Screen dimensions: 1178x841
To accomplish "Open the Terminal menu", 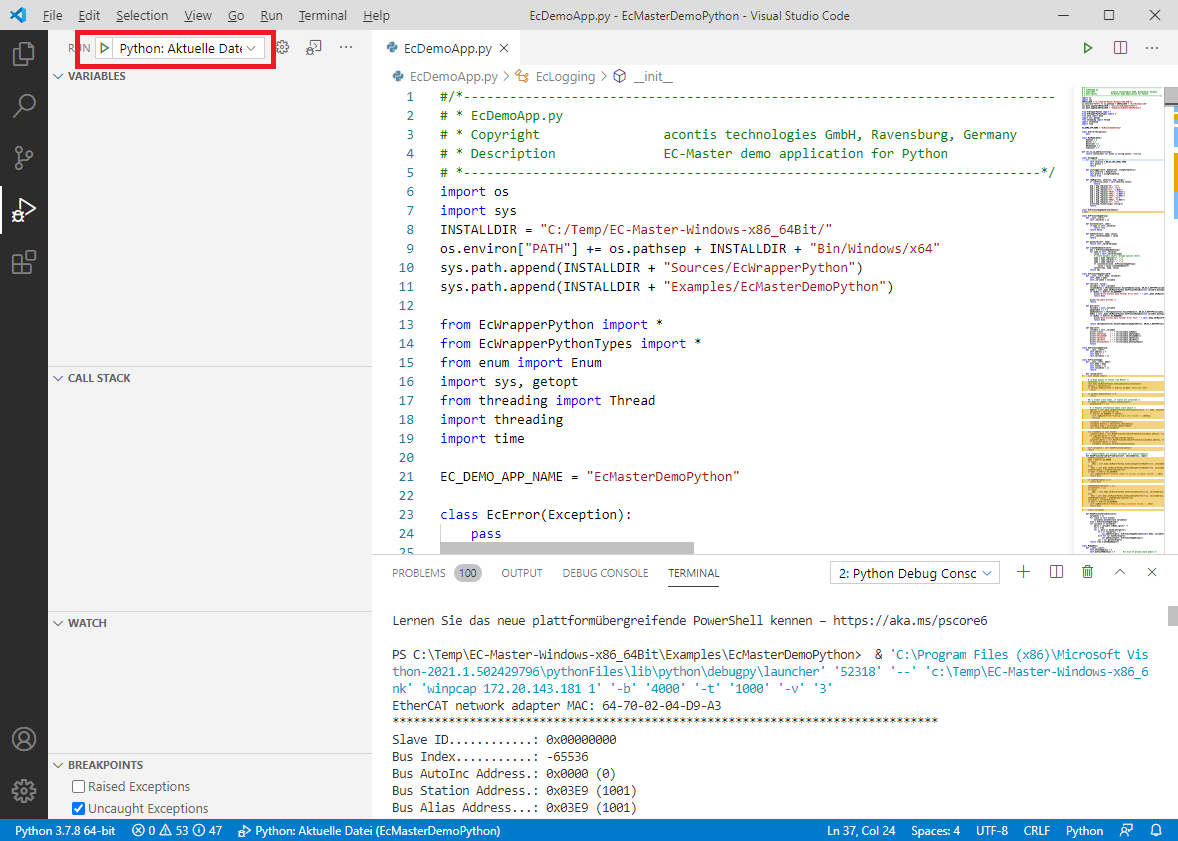I will pyautogui.click(x=323, y=16).
